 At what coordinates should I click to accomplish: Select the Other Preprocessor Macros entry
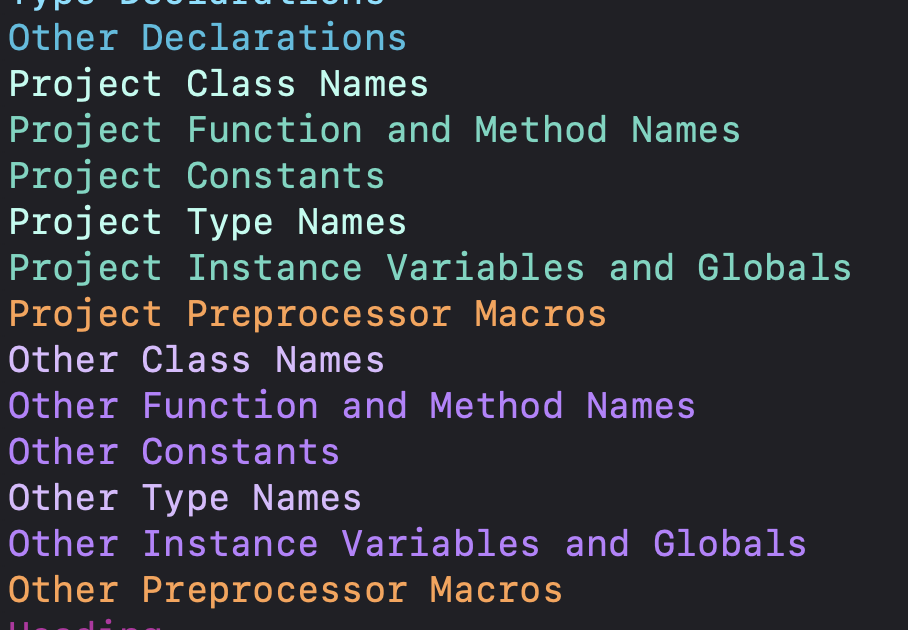pyautogui.click(x=286, y=590)
